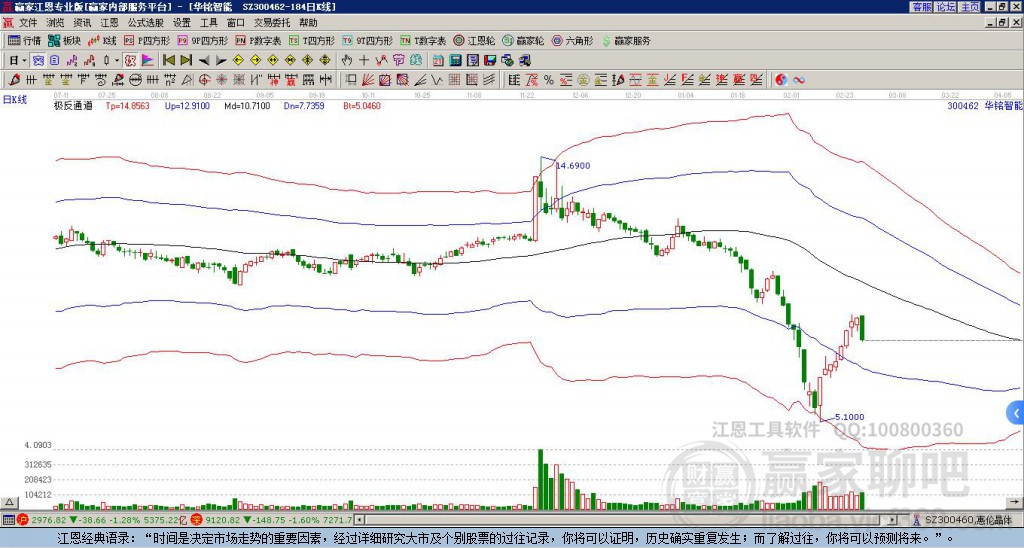Jump to first bar with skip-to-start icon
This screenshot has height=548, width=1024.
click(x=168, y=60)
